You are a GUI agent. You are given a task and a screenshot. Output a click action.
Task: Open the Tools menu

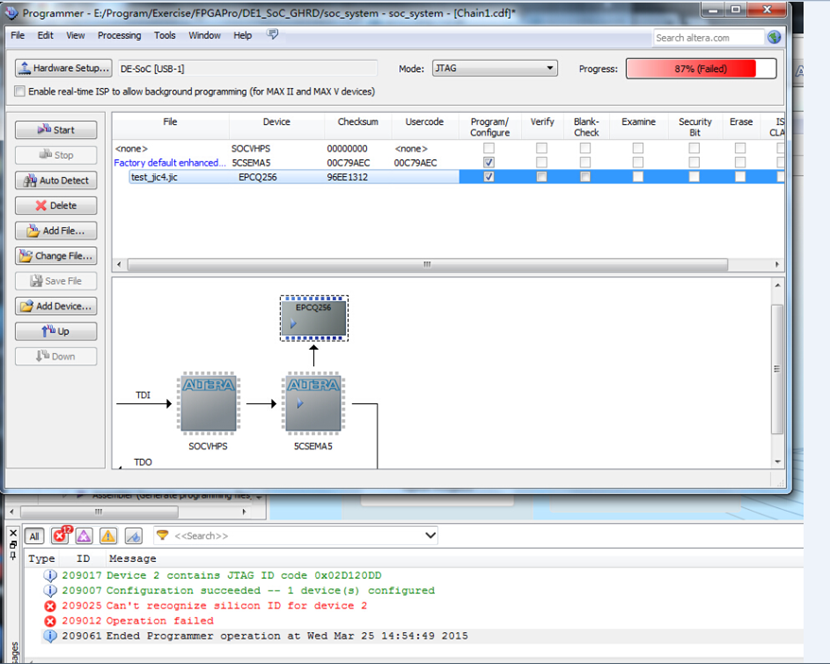(165, 35)
